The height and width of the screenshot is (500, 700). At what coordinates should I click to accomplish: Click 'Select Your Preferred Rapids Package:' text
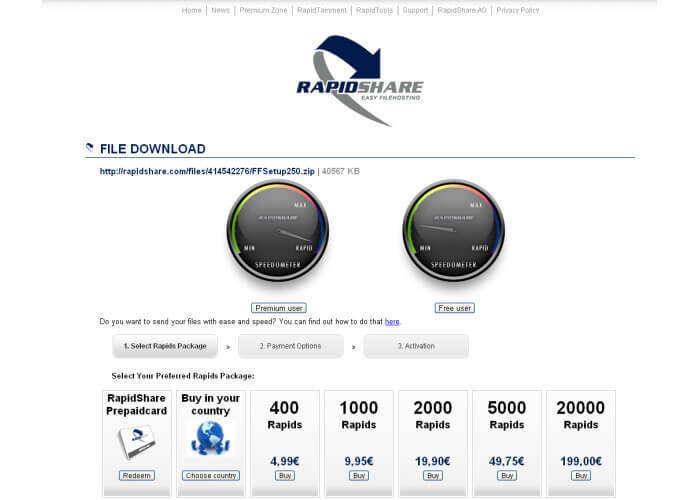pyautogui.click(x=183, y=376)
